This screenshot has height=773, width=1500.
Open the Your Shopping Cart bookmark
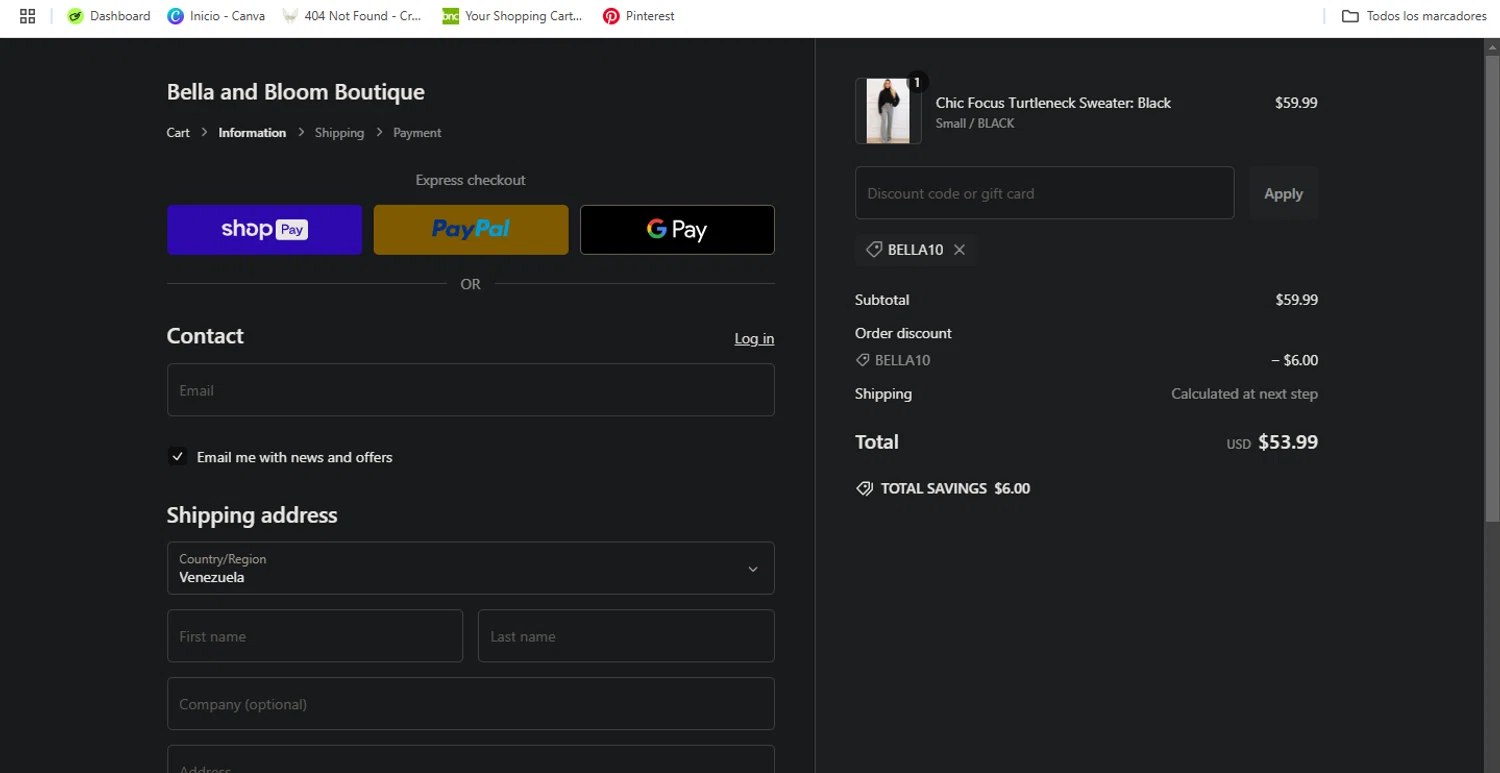tap(512, 16)
